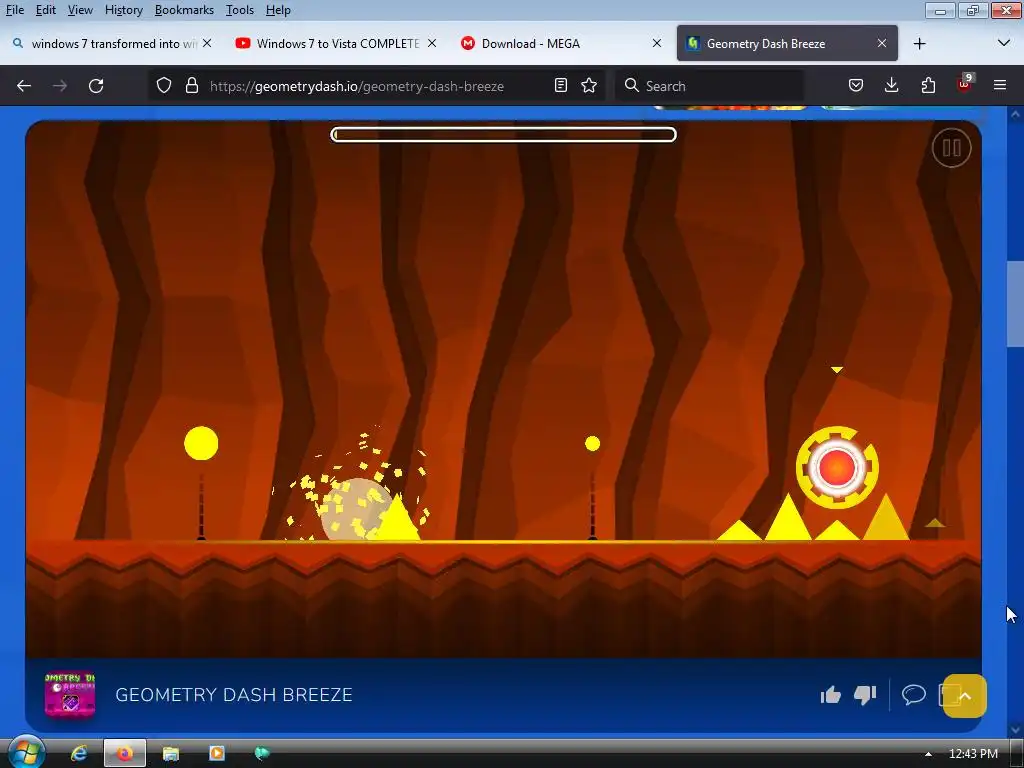The width and height of the screenshot is (1024, 768).
Task: Click the page vertical scrollbar thumb
Action: [x=1015, y=304]
